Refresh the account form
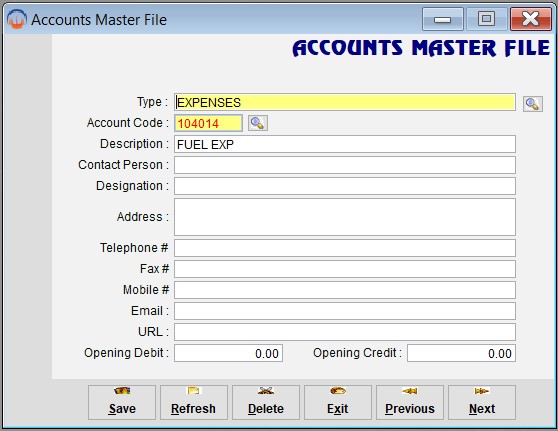This screenshot has width=558, height=431. 194,402
